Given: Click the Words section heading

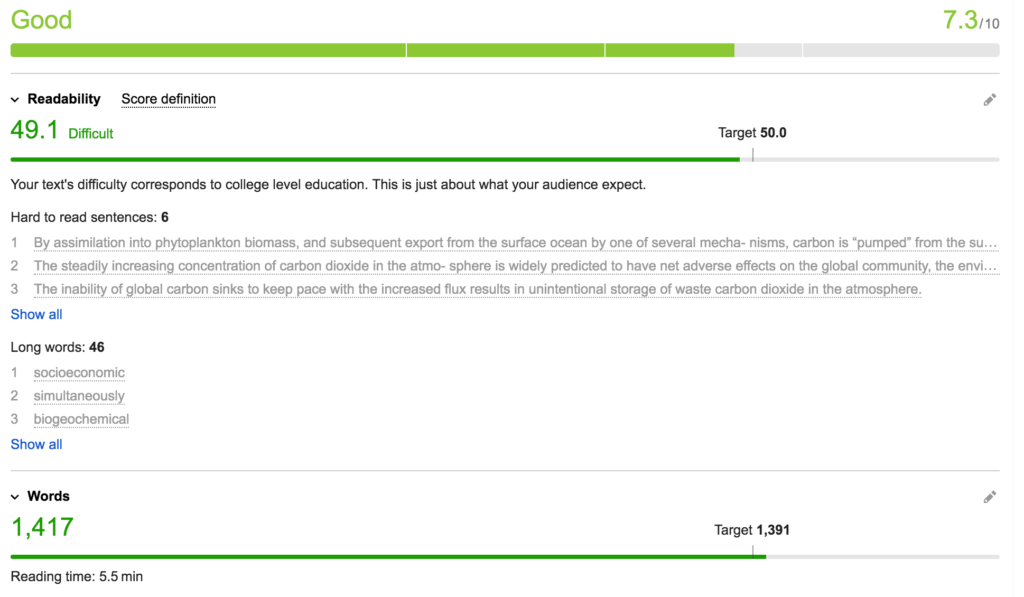Looking at the screenshot, I should coord(48,496).
